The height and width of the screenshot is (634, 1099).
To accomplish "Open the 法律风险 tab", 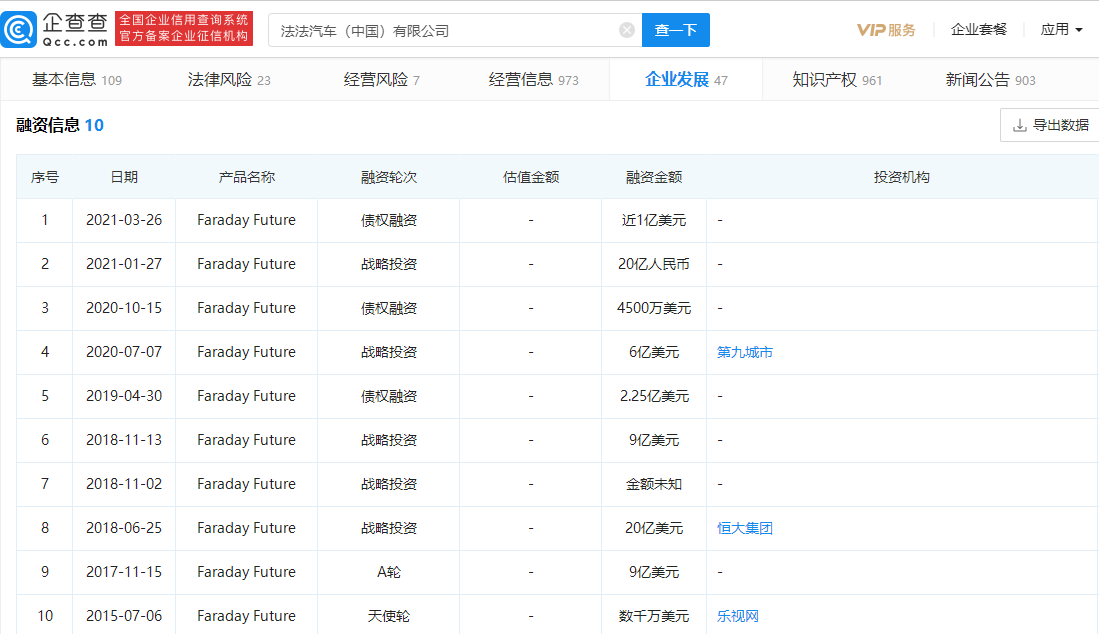I will coord(229,80).
